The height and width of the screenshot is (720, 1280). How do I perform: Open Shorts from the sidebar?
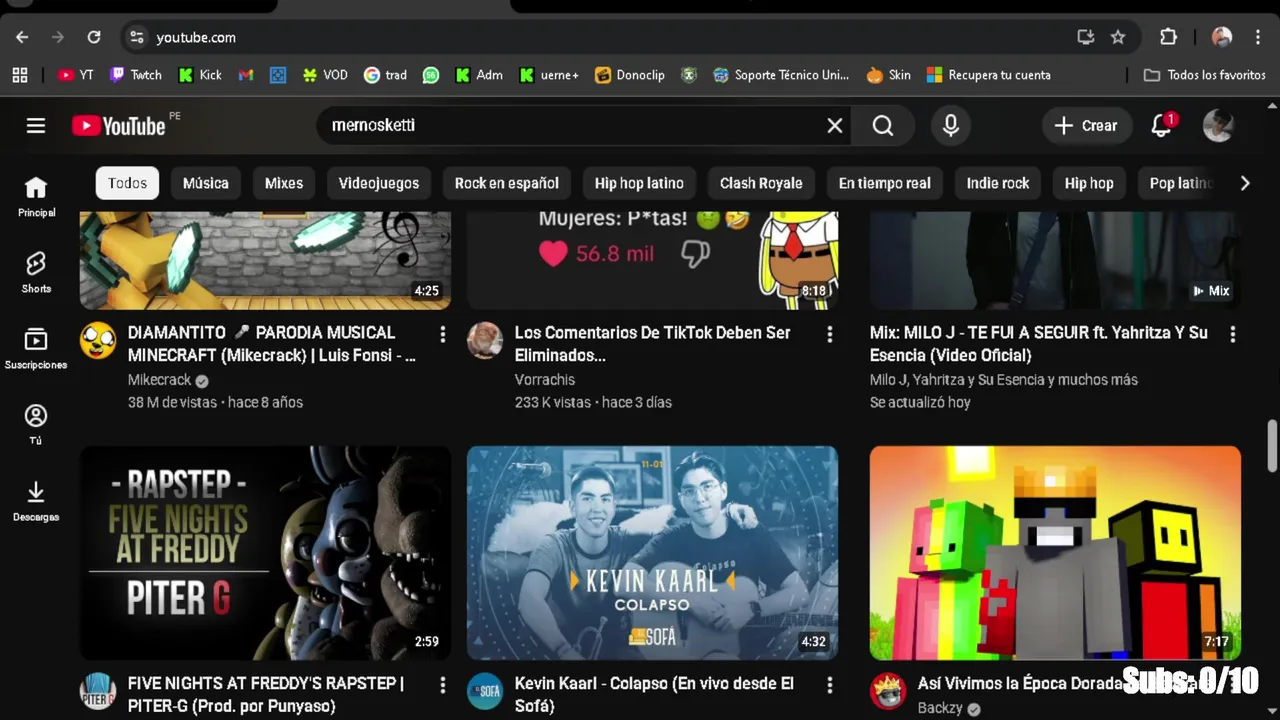[x=36, y=272]
